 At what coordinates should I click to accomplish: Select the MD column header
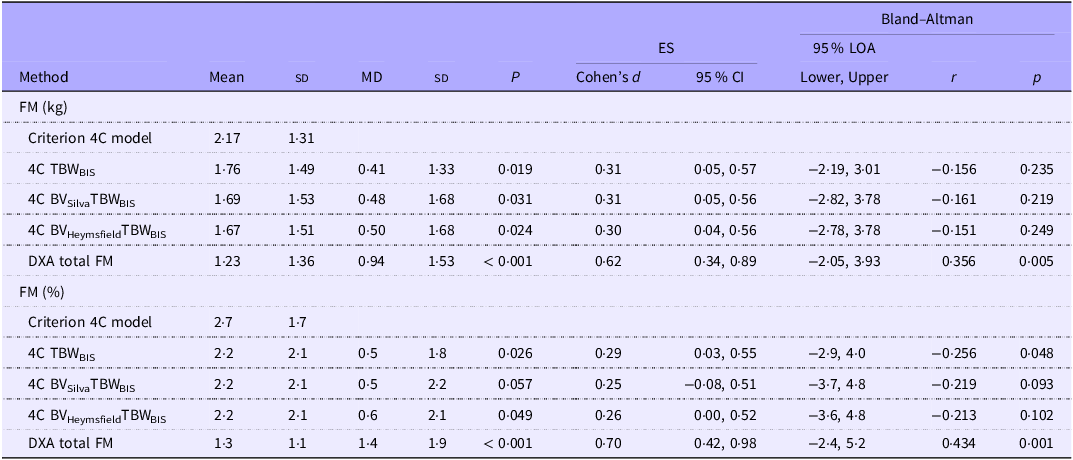tap(371, 77)
